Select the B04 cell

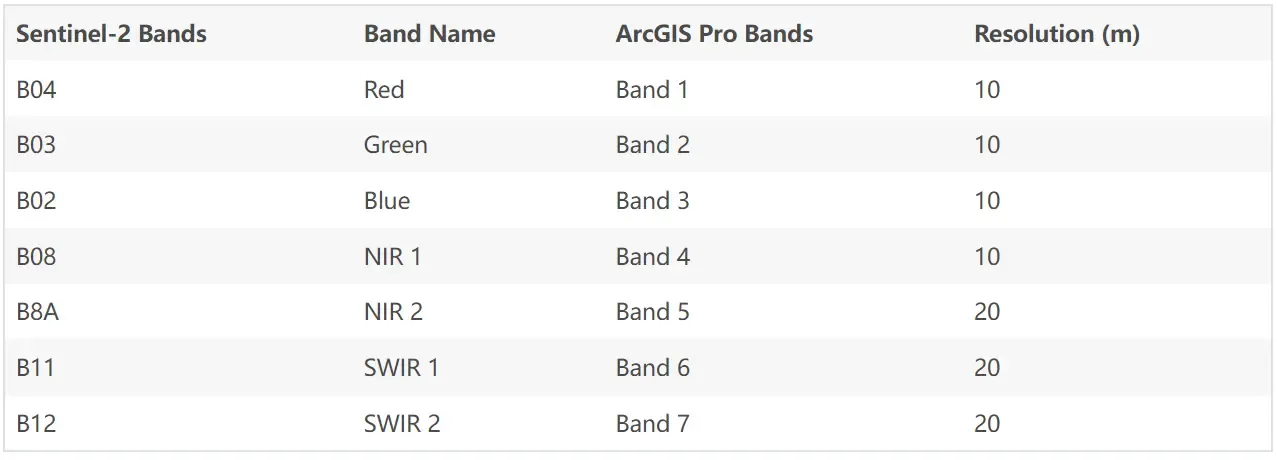[36, 90]
